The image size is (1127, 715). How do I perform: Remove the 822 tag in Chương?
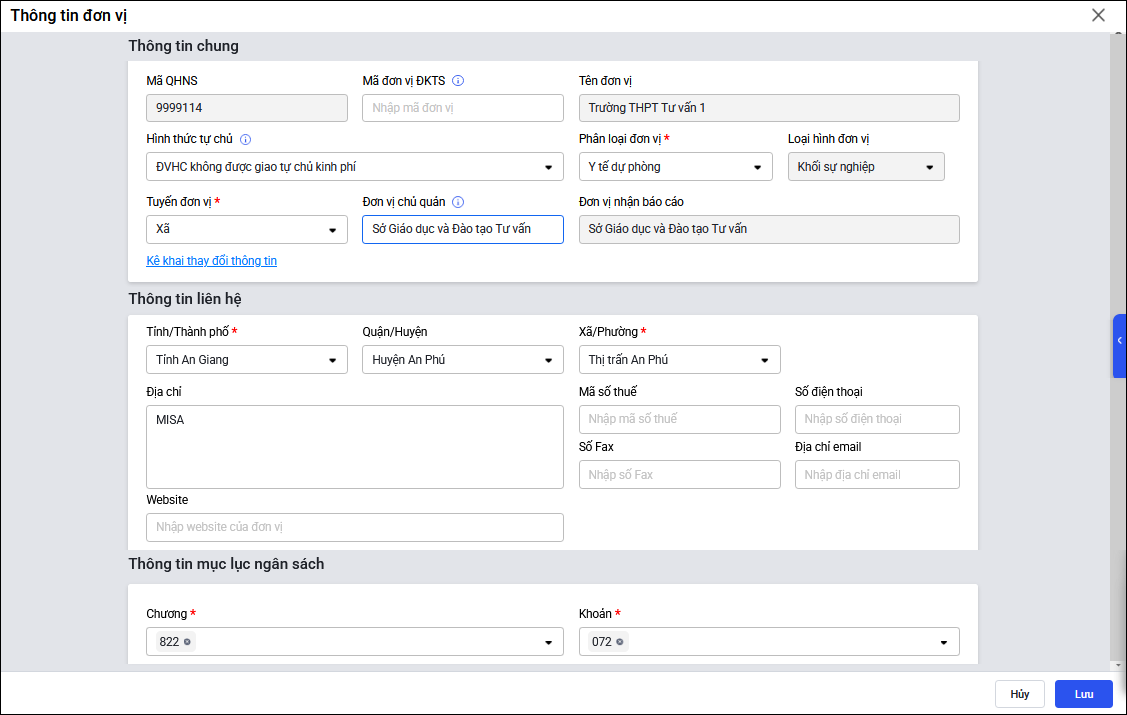188,642
